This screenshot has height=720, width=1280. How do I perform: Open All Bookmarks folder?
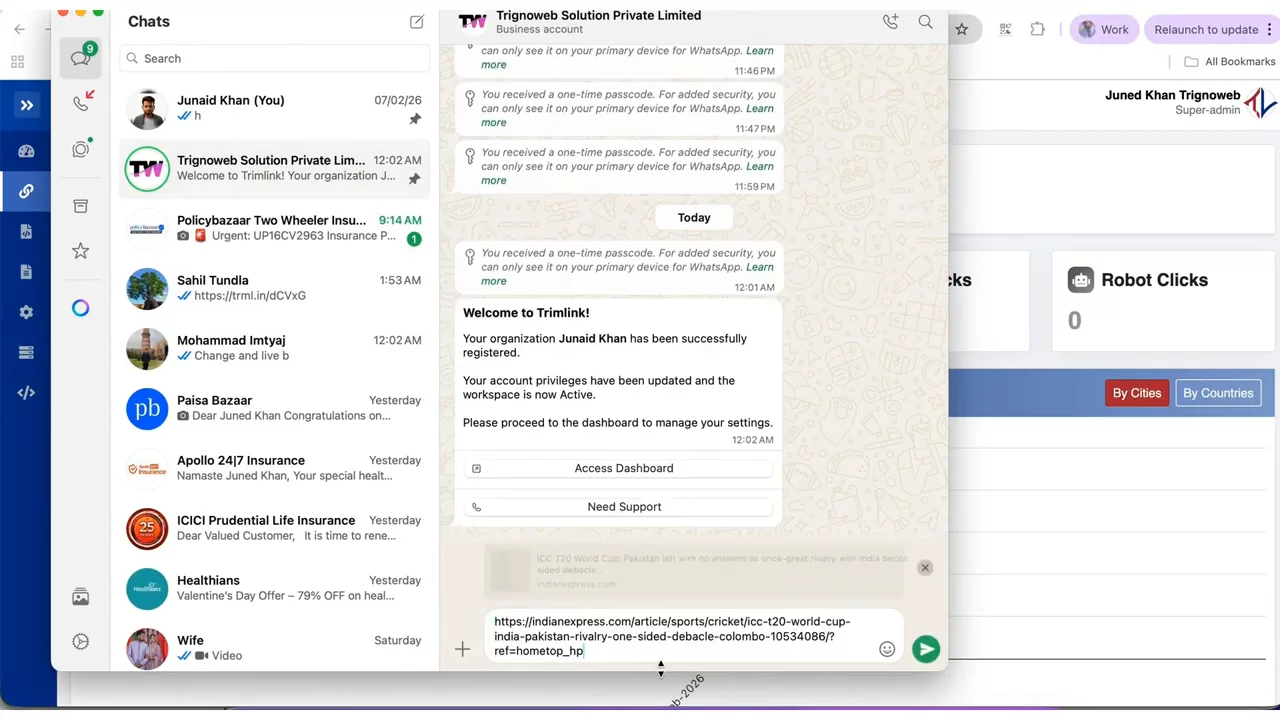click(1229, 62)
